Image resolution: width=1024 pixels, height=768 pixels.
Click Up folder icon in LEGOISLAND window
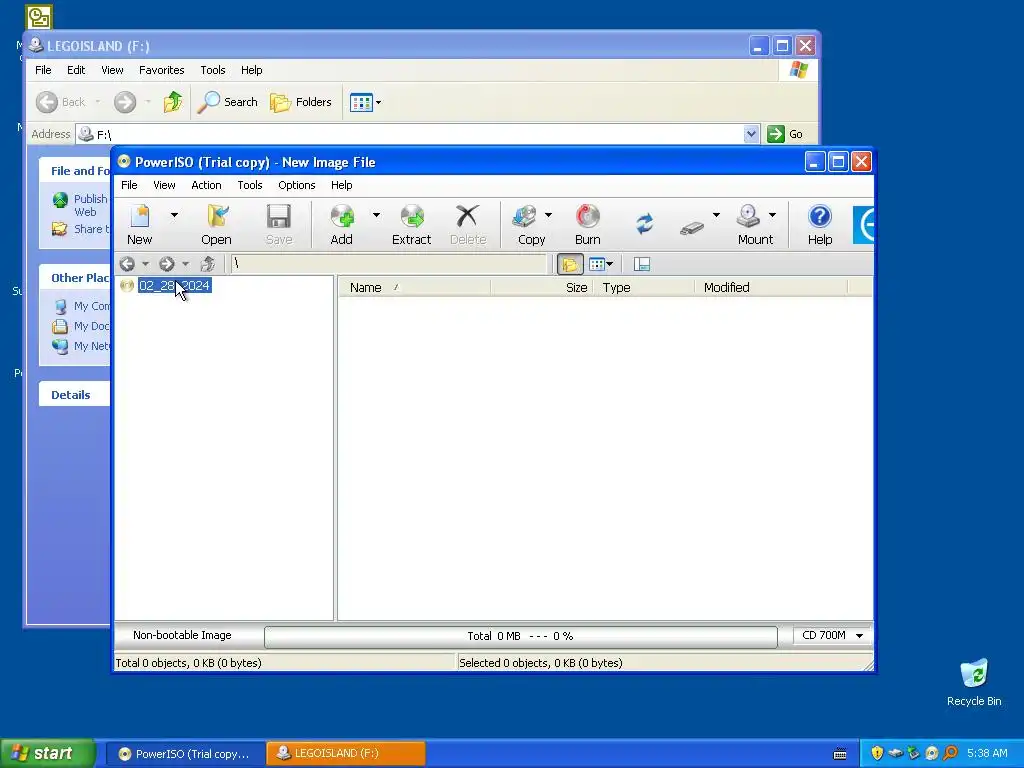[x=172, y=102]
